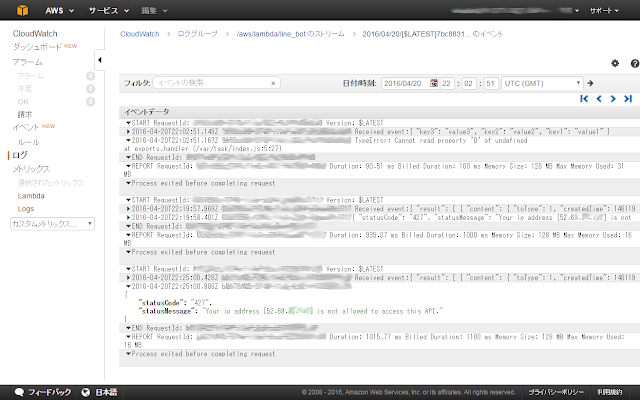Open ダッシュボード in sidebar

[x=37, y=47]
